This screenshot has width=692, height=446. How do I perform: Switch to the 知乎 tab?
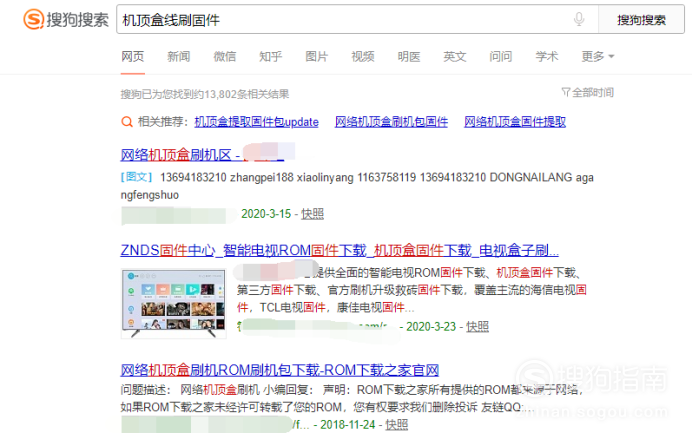271,56
